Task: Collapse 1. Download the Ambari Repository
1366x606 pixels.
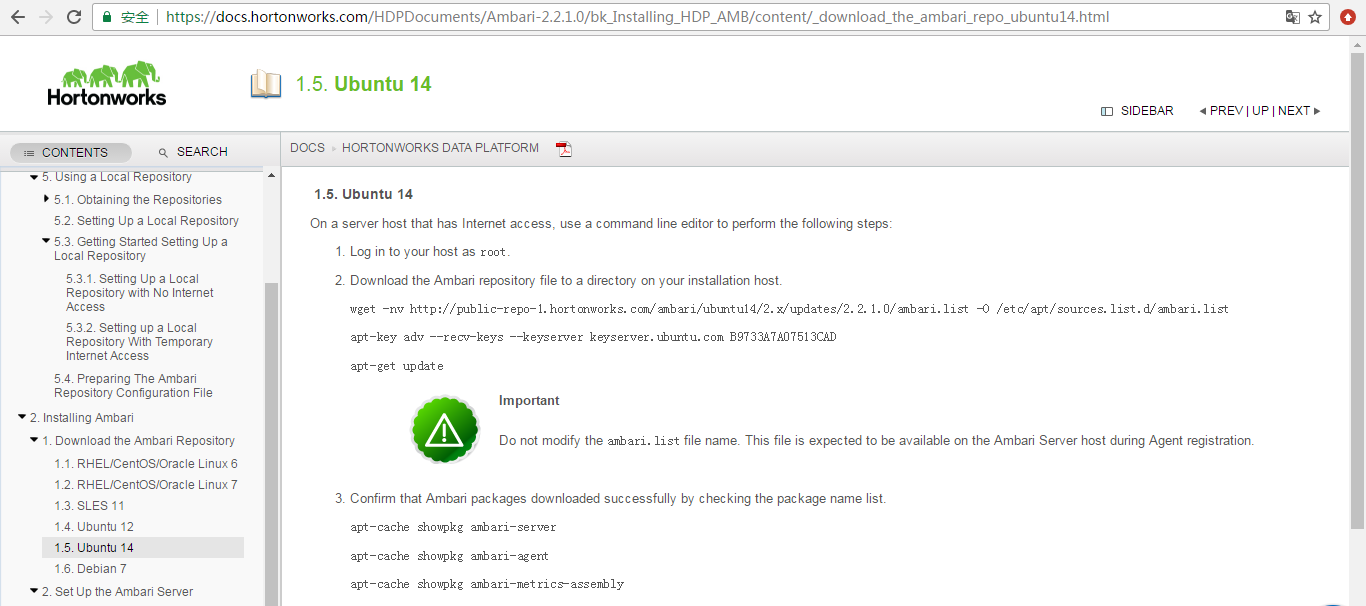Action: (x=34, y=441)
